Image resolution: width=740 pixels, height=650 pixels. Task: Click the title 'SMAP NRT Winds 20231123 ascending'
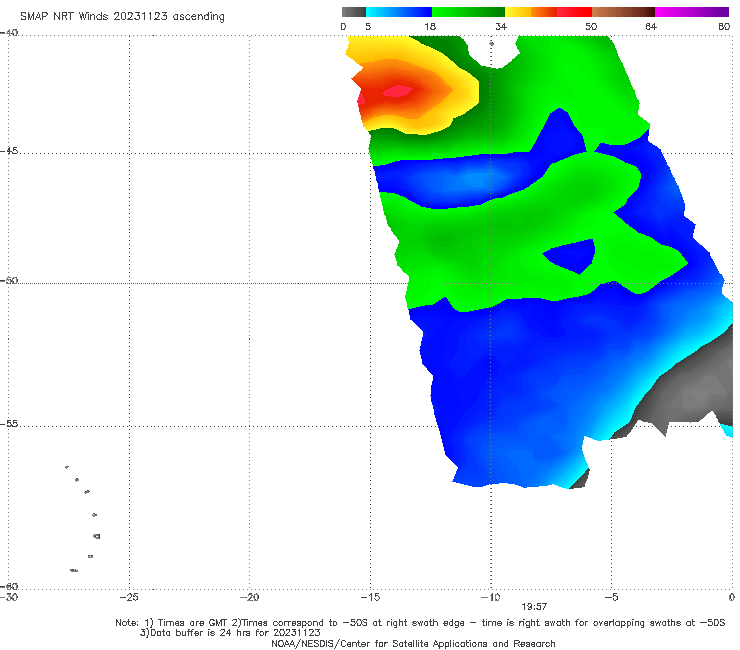122,16
